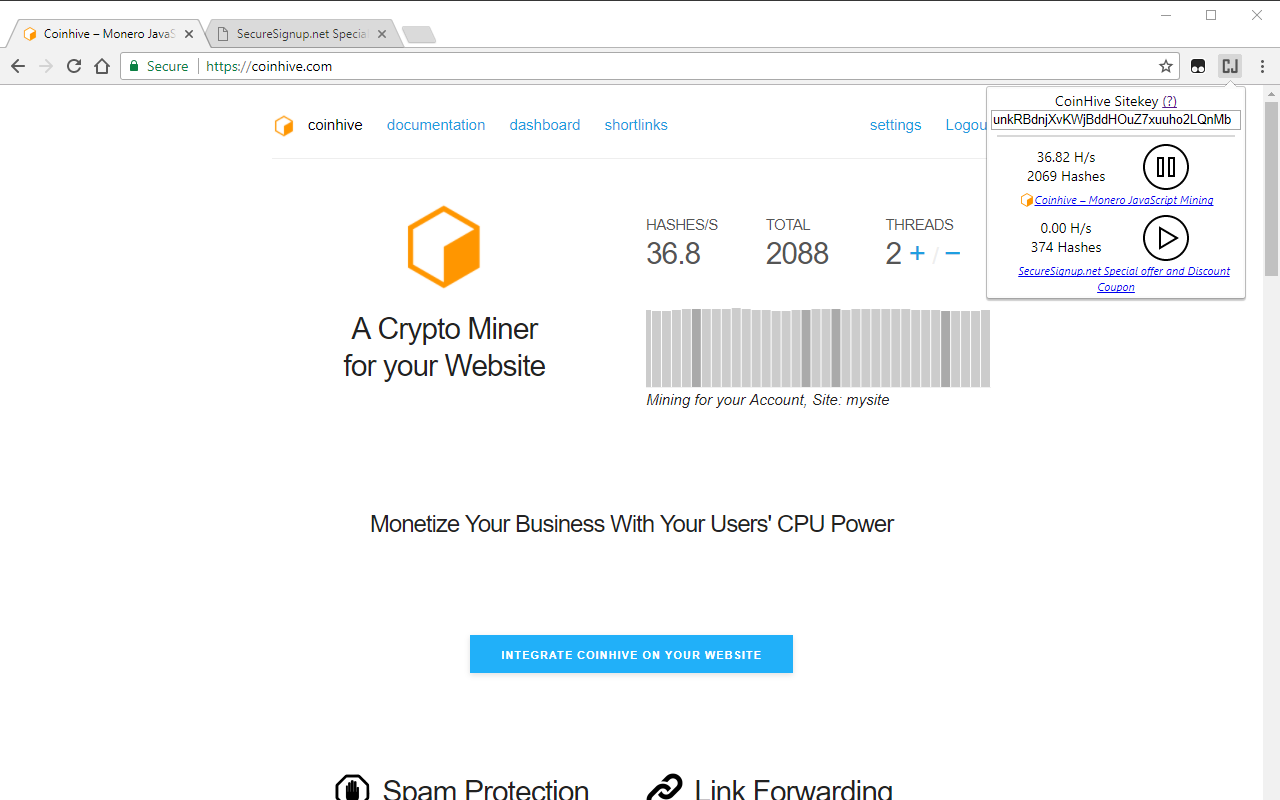Go forward with the forward arrow

(46, 66)
